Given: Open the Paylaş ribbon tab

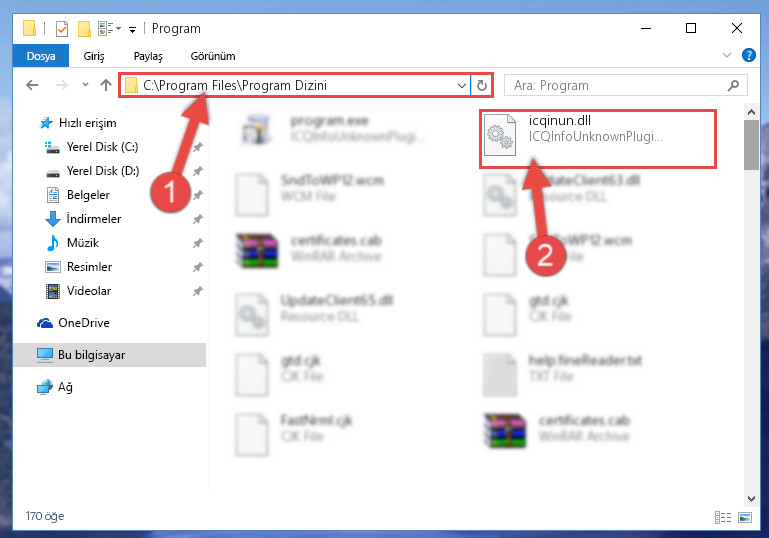Looking at the screenshot, I should pos(148,56).
